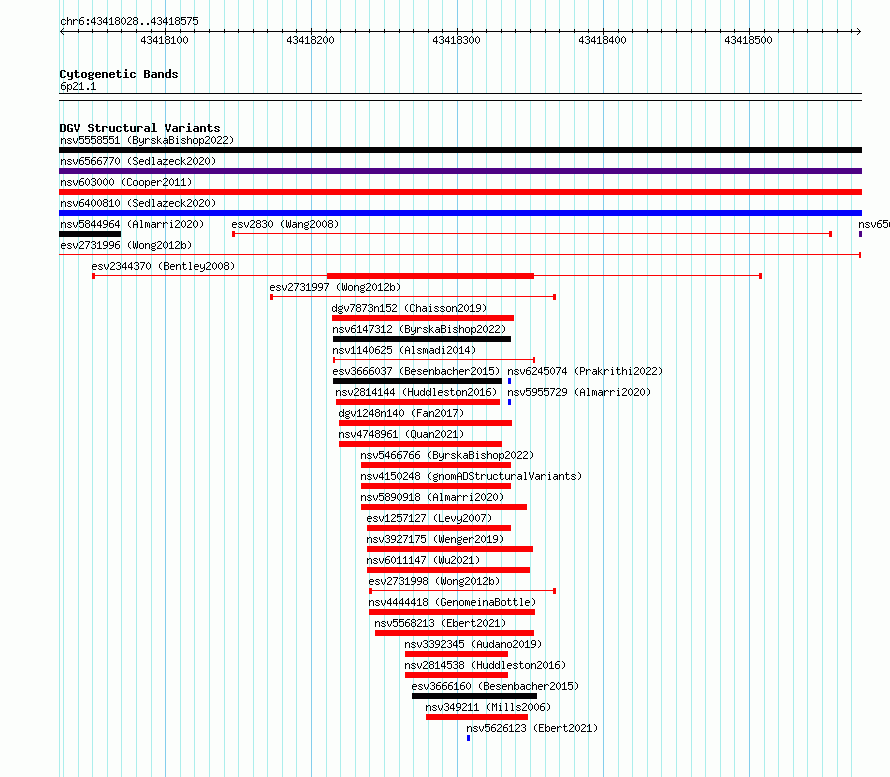Open the nsv6566770 (Sedlazeck2020) label
Image resolution: width=890 pixels, height=777 pixels.
pyautogui.click(x=138, y=161)
